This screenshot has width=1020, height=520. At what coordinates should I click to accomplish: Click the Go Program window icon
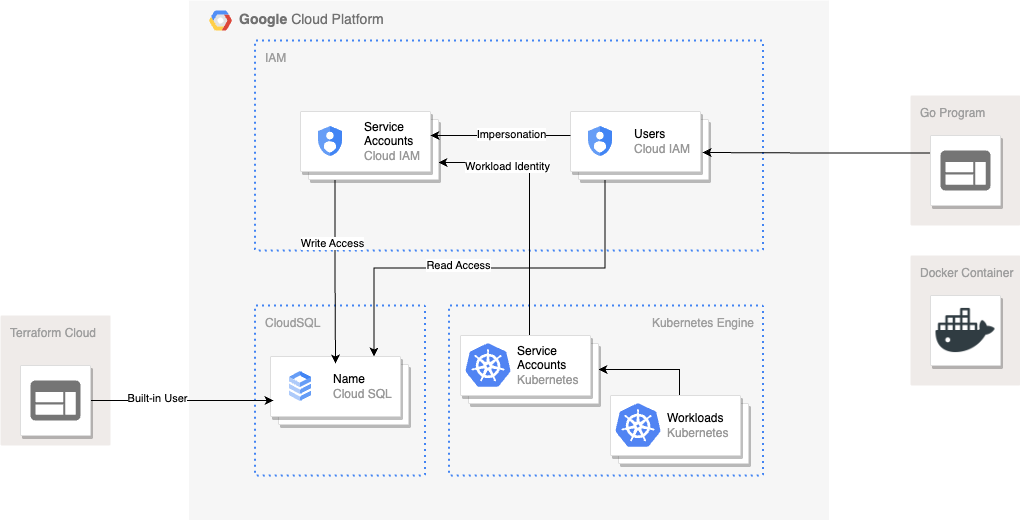coord(965,171)
